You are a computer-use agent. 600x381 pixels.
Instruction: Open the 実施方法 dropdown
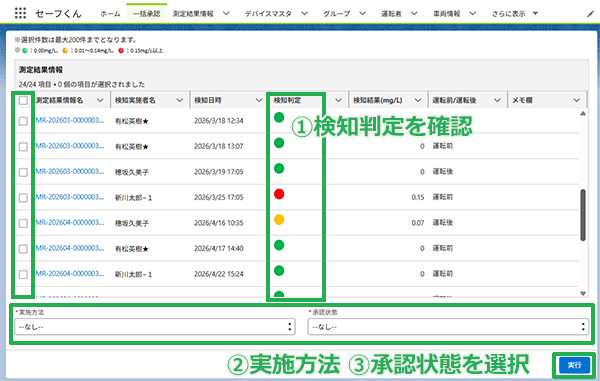click(x=155, y=327)
